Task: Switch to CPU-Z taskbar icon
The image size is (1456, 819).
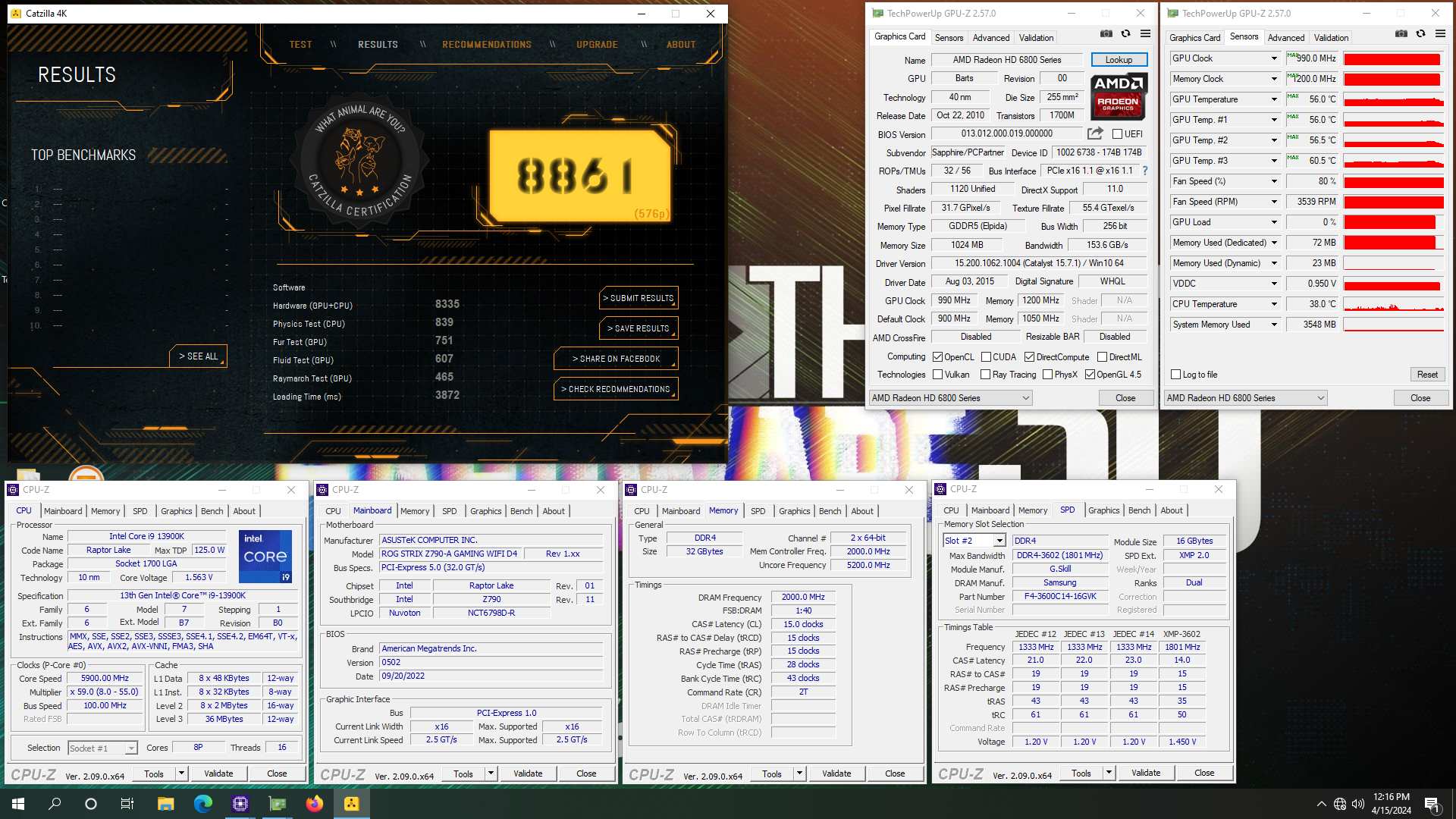Action: [x=240, y=804]
